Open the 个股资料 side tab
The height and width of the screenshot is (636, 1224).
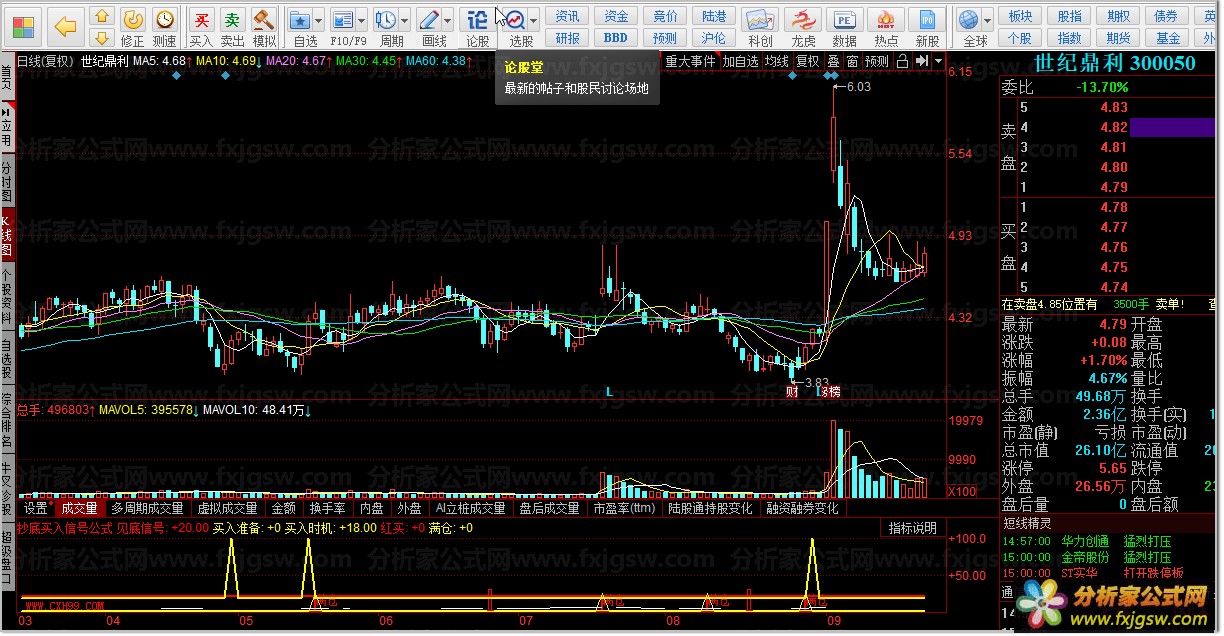7,294
